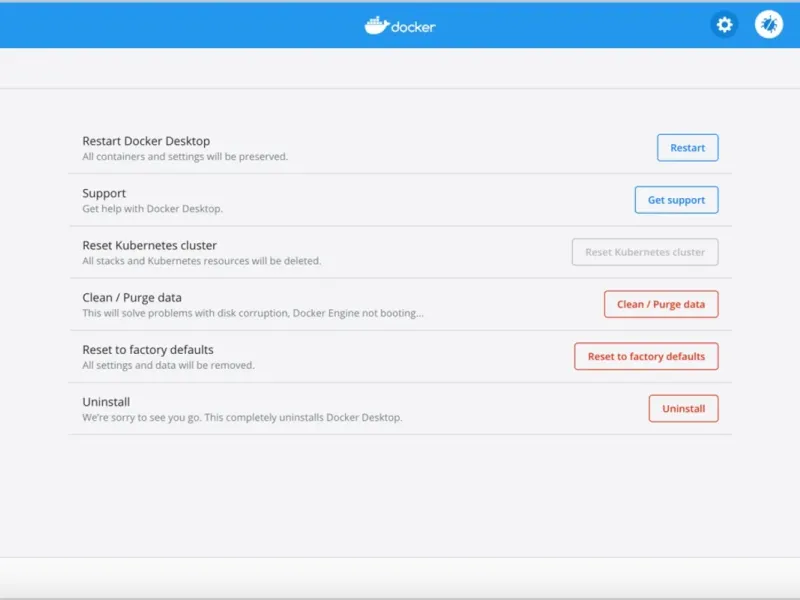
Task: Click the Reset Kubernetes cluster button
Action: 645,252
